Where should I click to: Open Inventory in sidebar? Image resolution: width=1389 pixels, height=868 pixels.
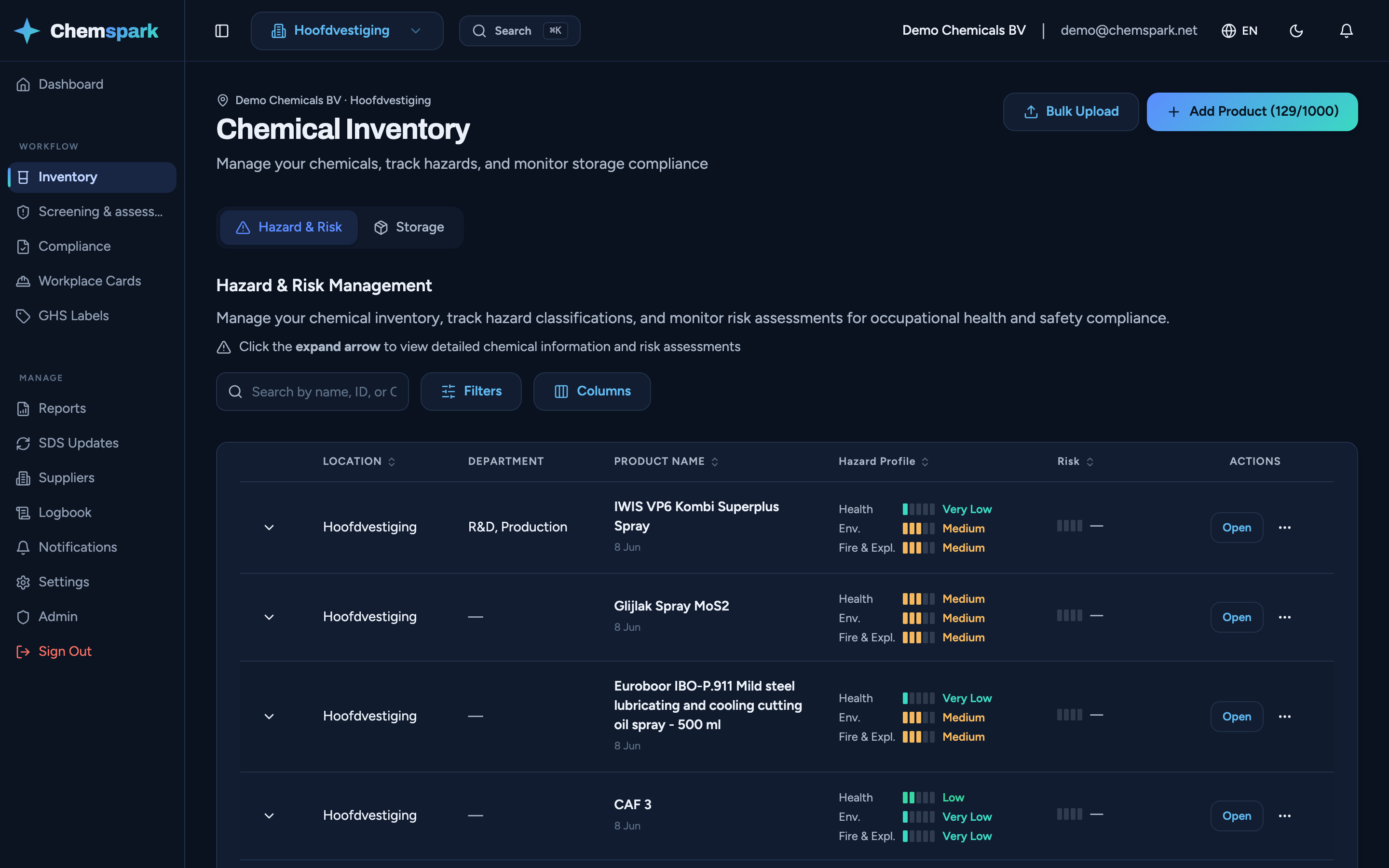tap(92, 177)
